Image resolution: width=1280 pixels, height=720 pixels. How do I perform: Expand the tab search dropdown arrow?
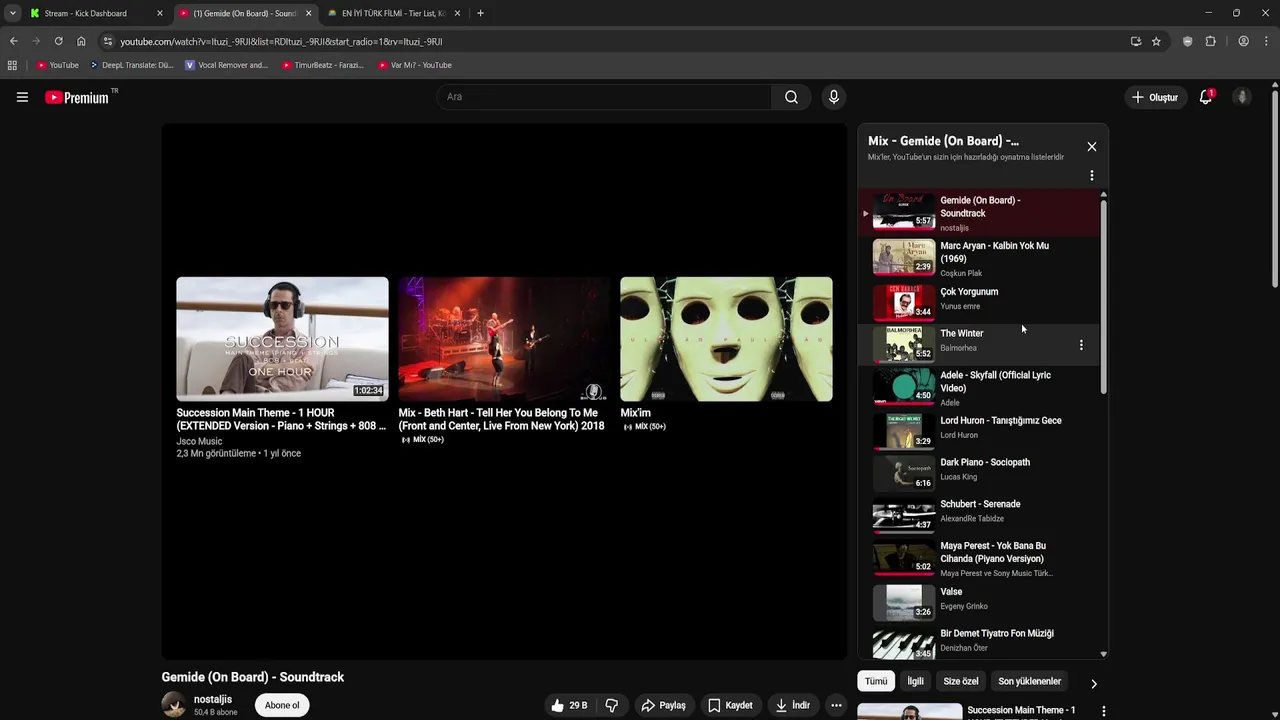coord(12,13)
